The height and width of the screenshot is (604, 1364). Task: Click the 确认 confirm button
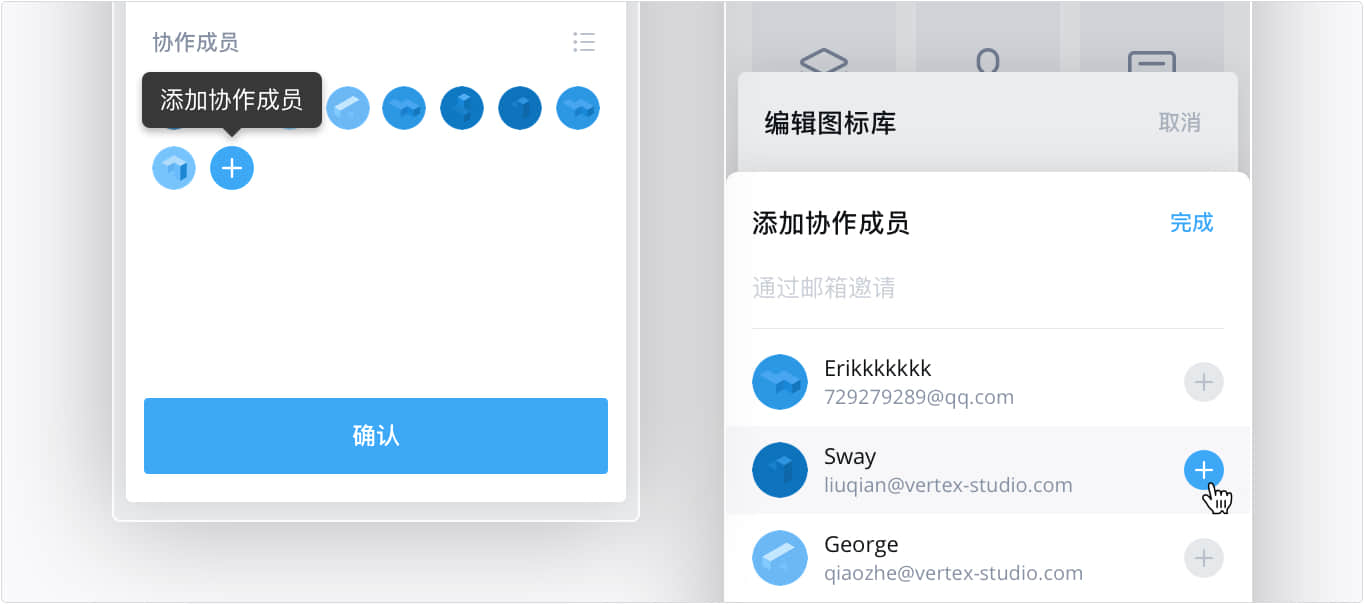coord(376,436)
